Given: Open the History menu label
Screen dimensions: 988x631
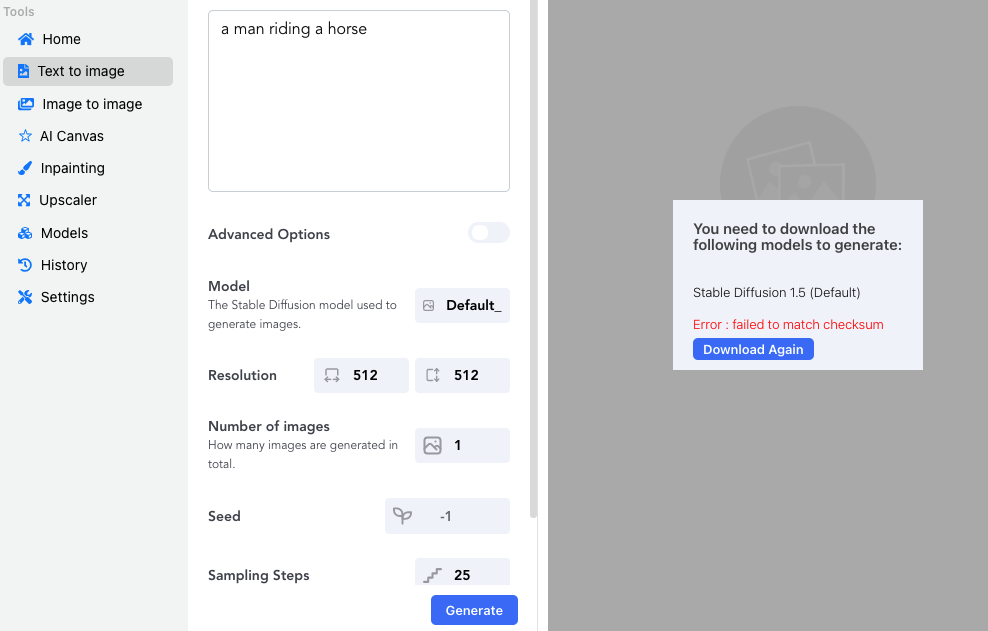Looking at the screenshot, I should point(64,265).
